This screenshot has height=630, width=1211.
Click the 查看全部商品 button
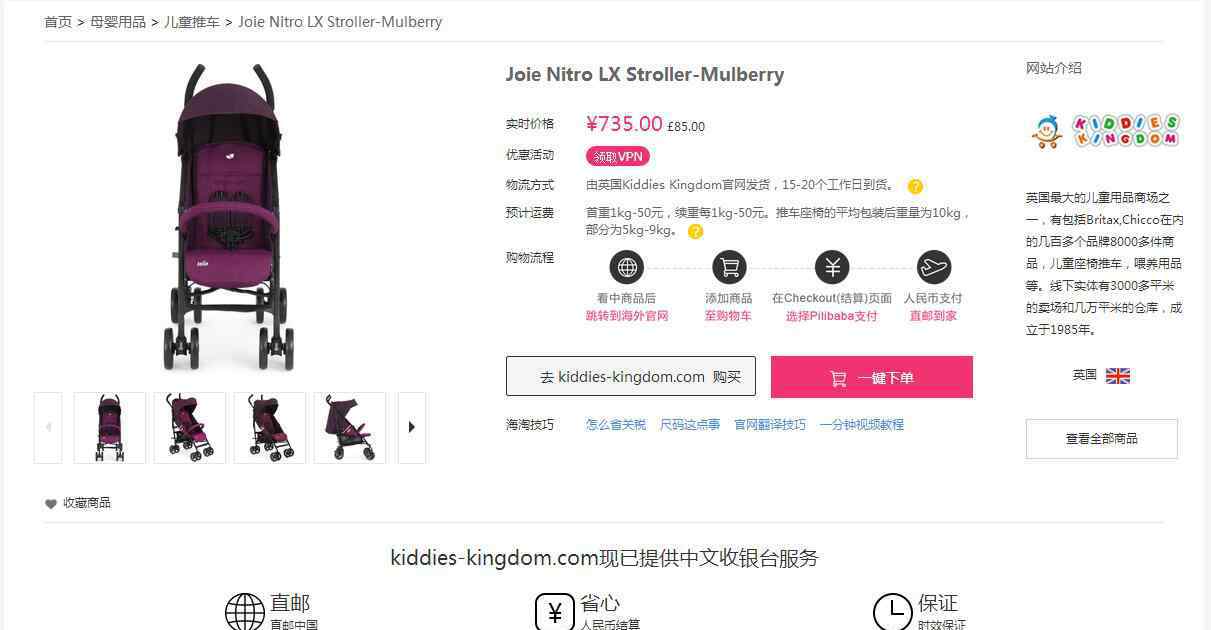(x=1102, y=439)
